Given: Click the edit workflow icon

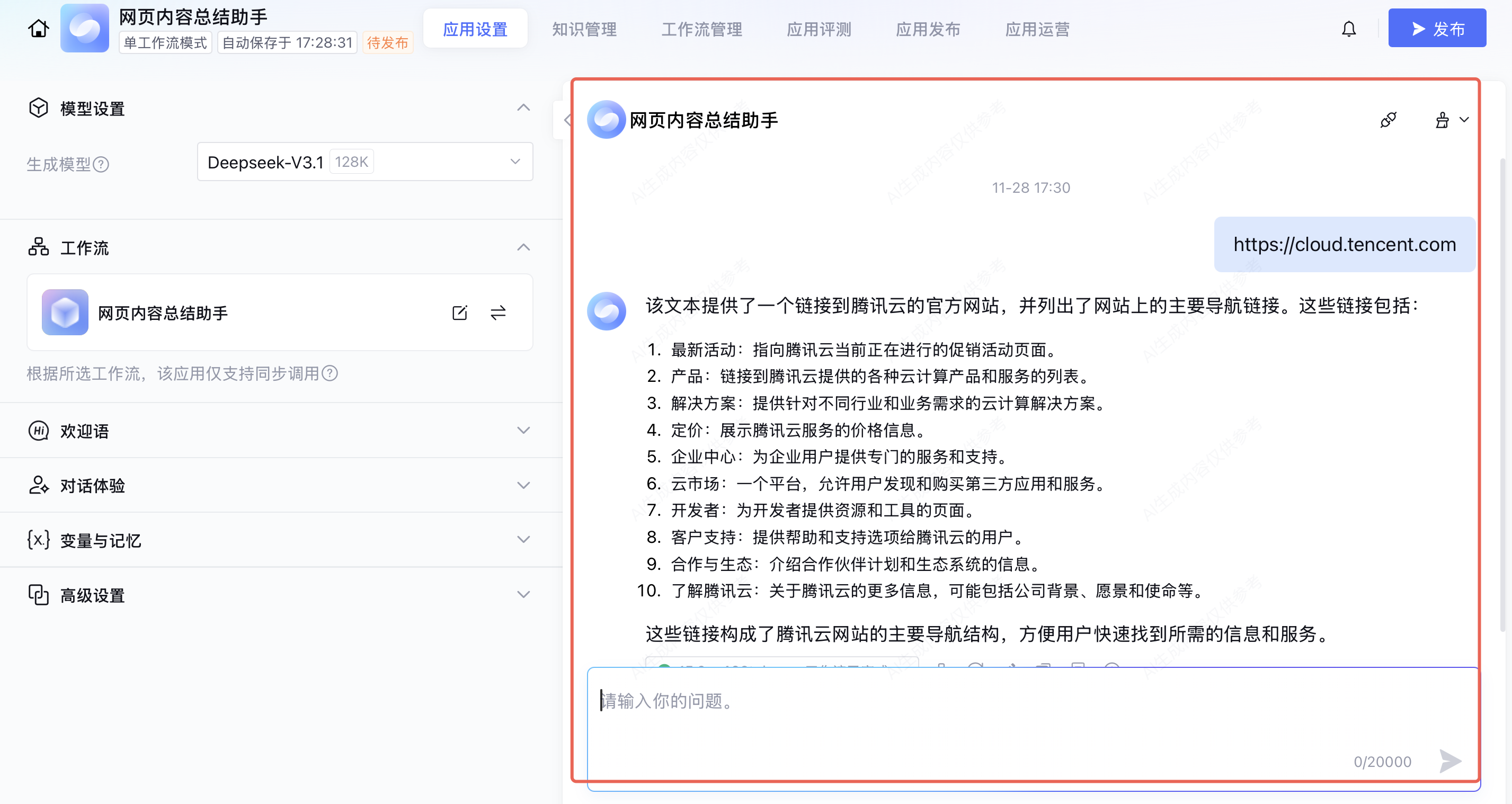Looking at the screenshot, I should pyautogui.click(x=460, y=313).
